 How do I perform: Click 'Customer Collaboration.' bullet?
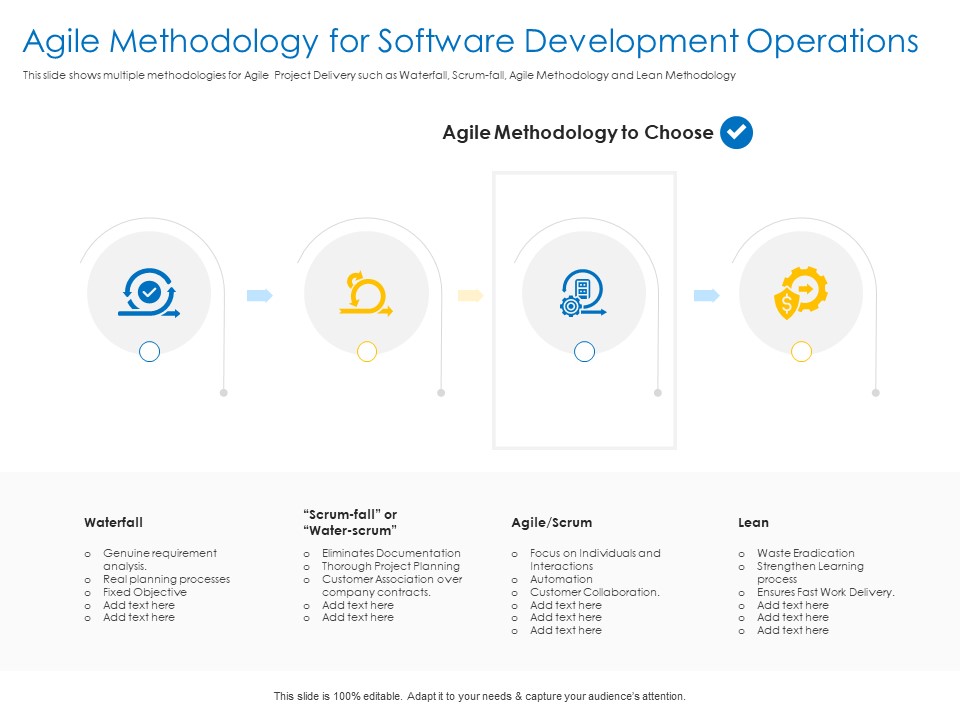(x=594, y=592)
